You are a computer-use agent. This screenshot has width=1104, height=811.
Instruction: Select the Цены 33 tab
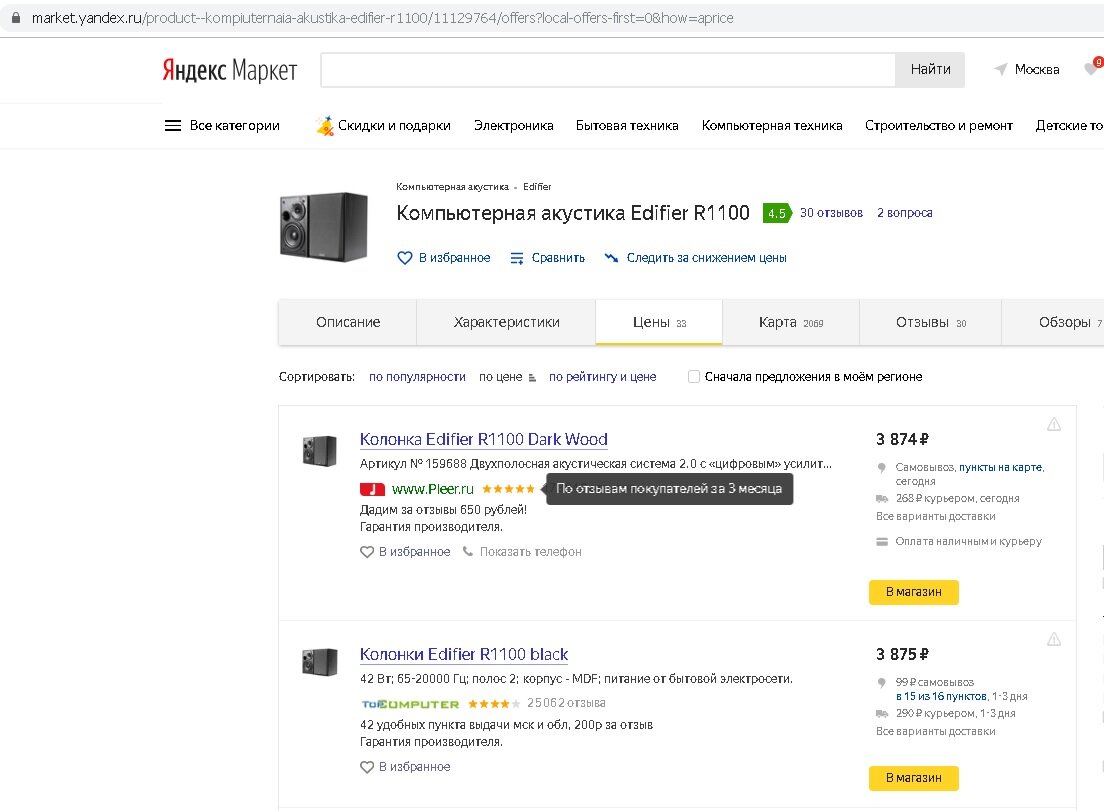click(659, 322)
